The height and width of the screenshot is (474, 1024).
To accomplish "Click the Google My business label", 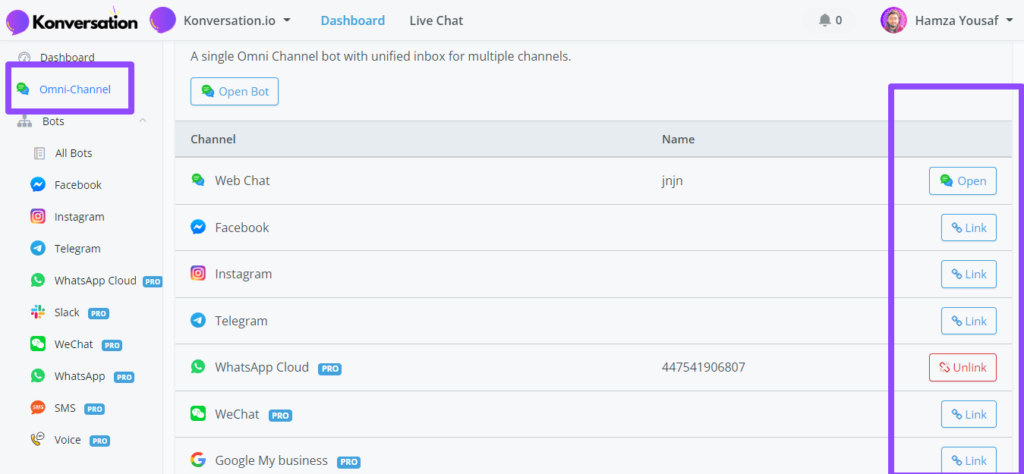I will click(x=271, y=461).
